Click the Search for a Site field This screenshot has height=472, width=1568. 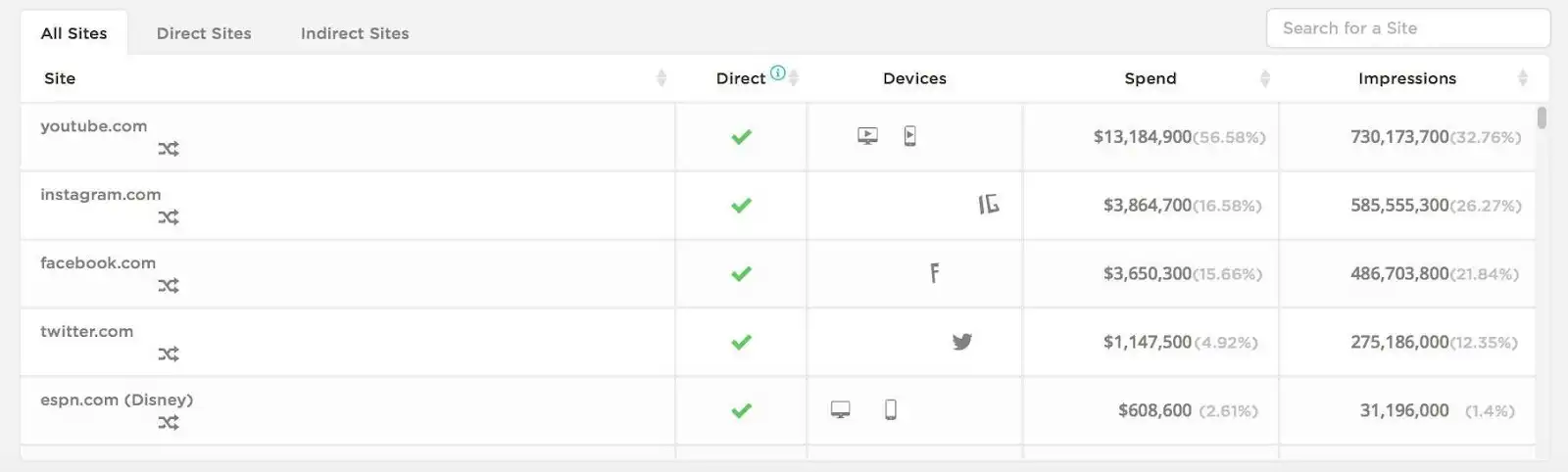1408,28
